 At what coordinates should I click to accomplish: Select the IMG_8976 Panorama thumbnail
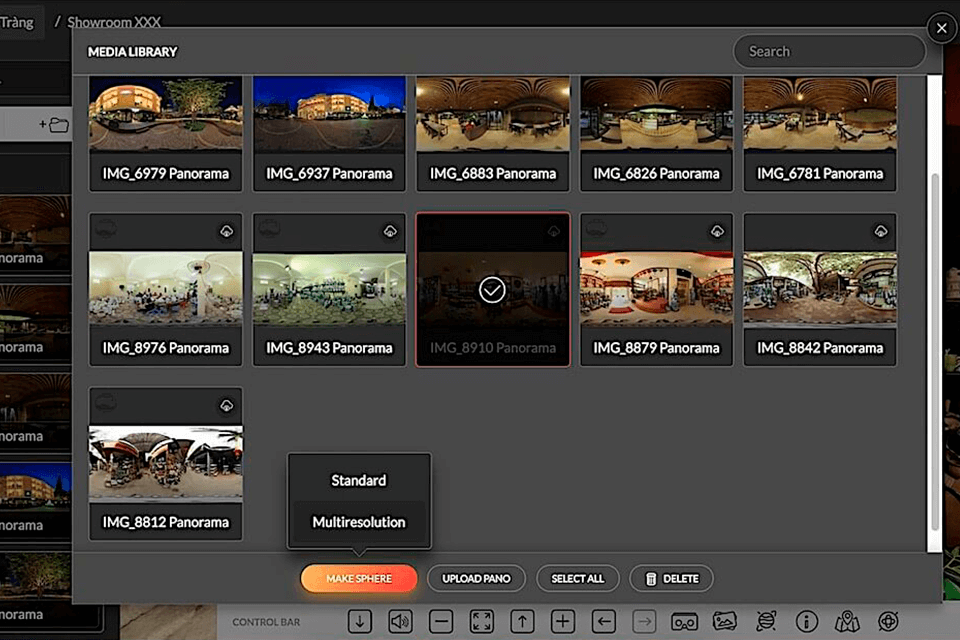[x=165, y=288]
